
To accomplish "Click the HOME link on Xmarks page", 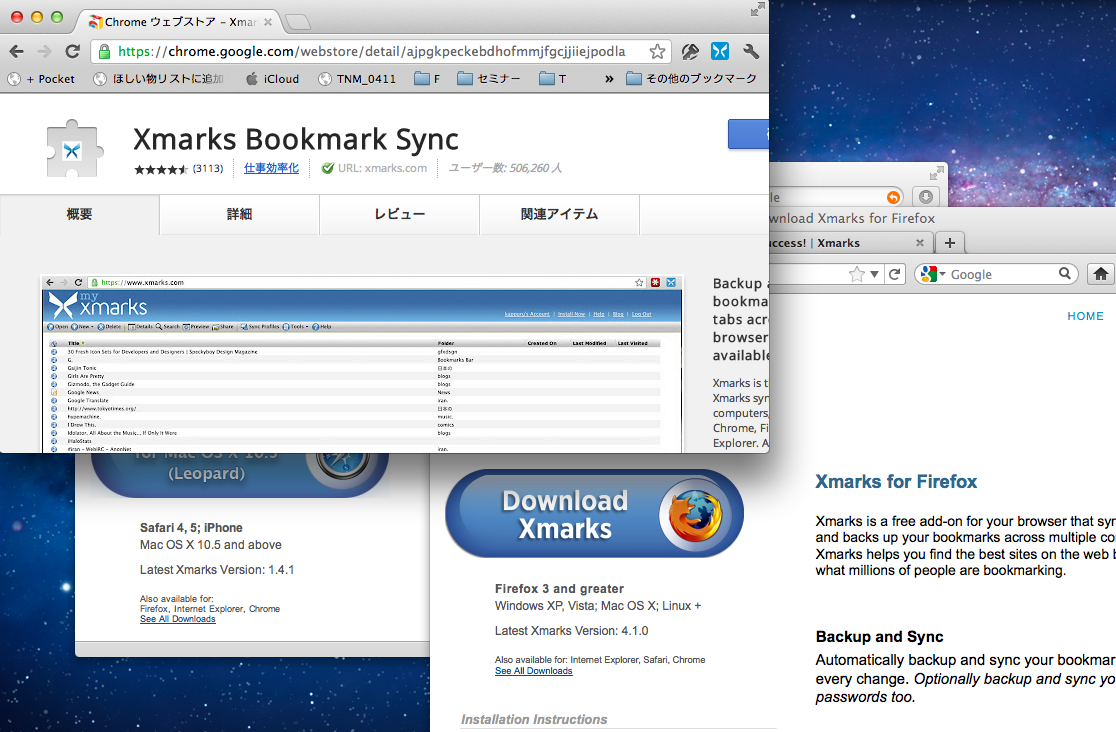I will point(1085,316).
